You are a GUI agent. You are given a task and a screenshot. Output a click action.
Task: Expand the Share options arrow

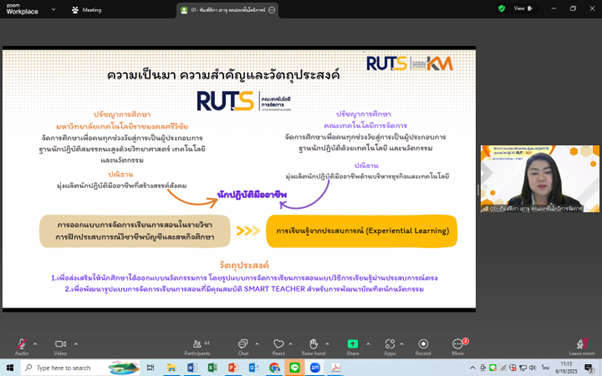click(368, 344)
